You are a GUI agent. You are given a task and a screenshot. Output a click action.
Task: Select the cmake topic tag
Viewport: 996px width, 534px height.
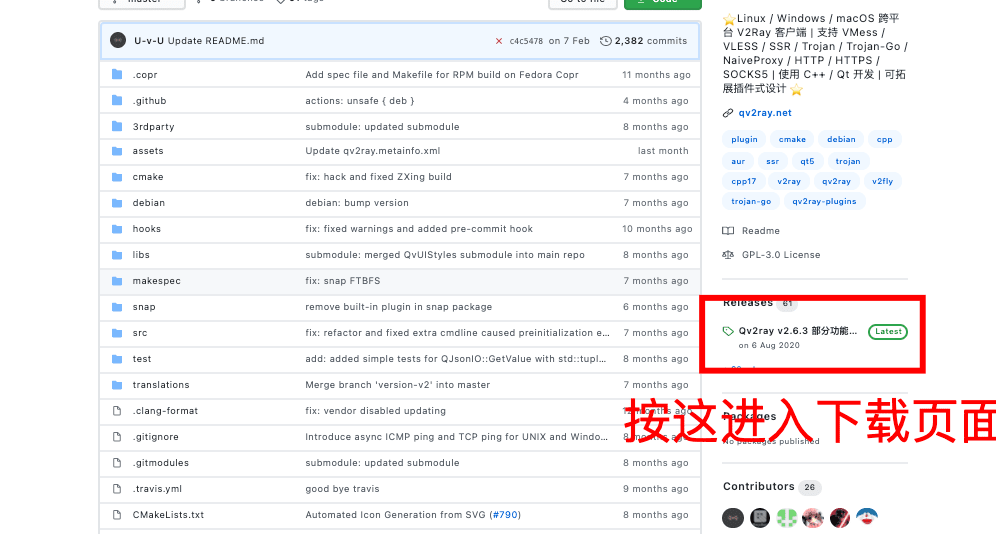pos(792,139)
